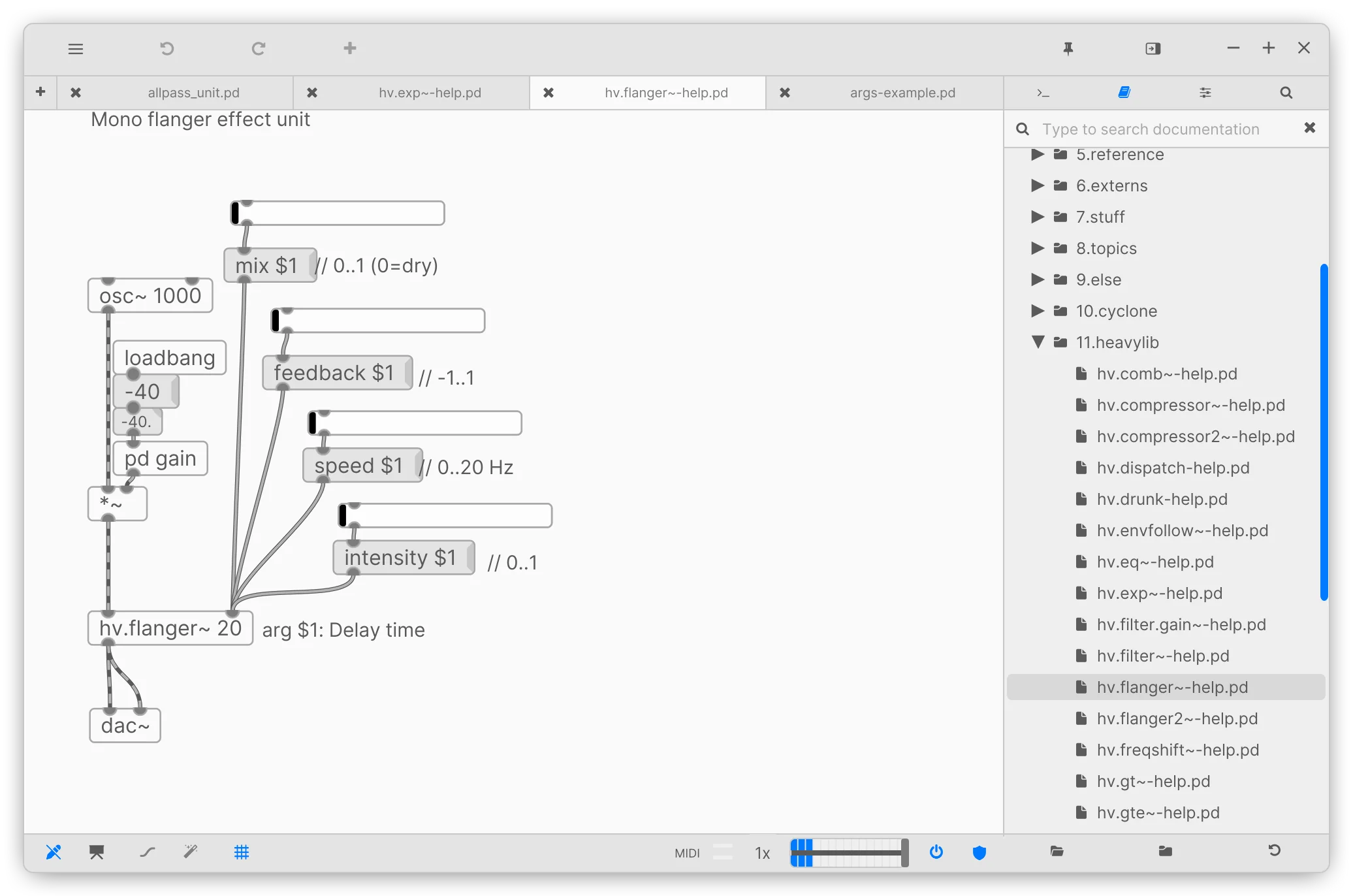Open the console panel icon
1353x896 pixels.
click(1043, 93)
